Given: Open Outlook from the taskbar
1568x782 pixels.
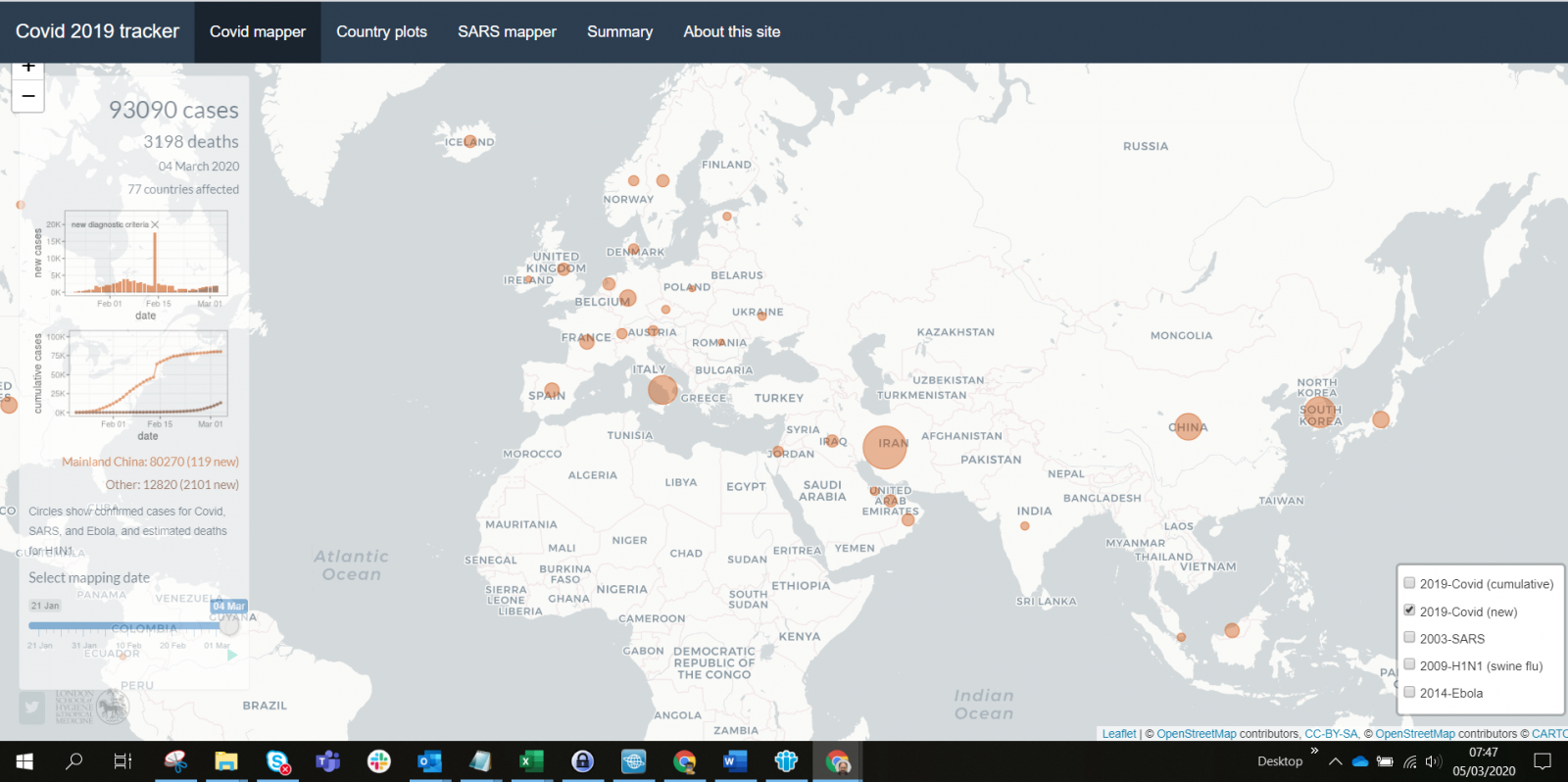Looking at the screenshot, I should click(429, 761).
